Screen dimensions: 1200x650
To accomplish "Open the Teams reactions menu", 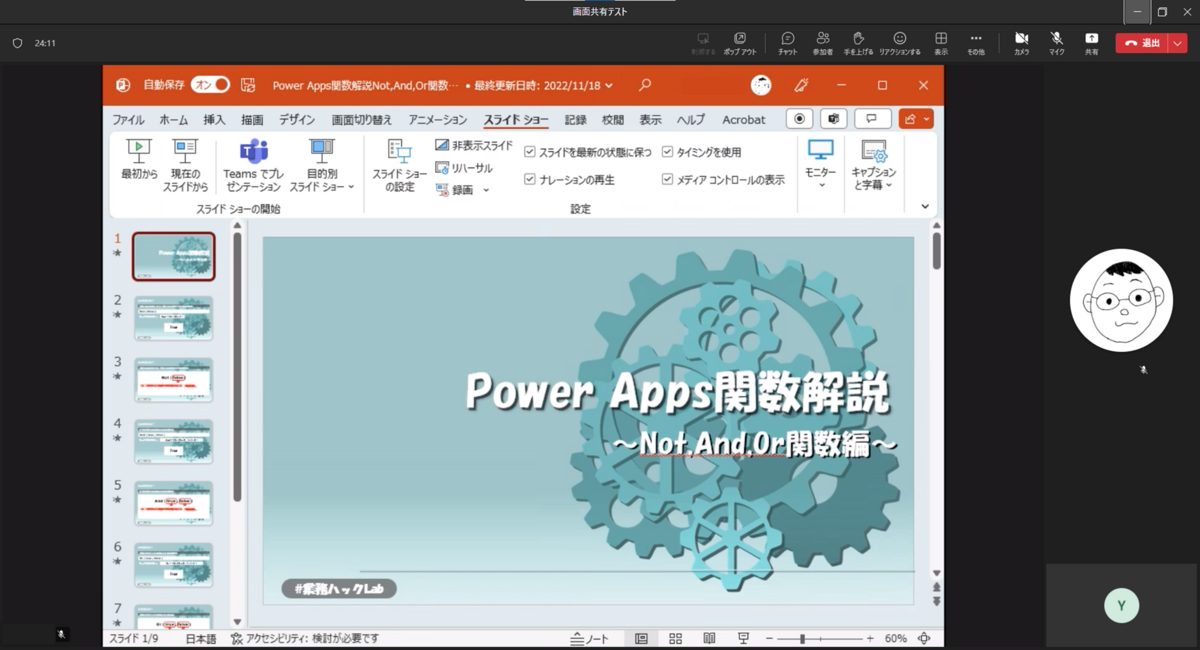I will pos(900,42).
